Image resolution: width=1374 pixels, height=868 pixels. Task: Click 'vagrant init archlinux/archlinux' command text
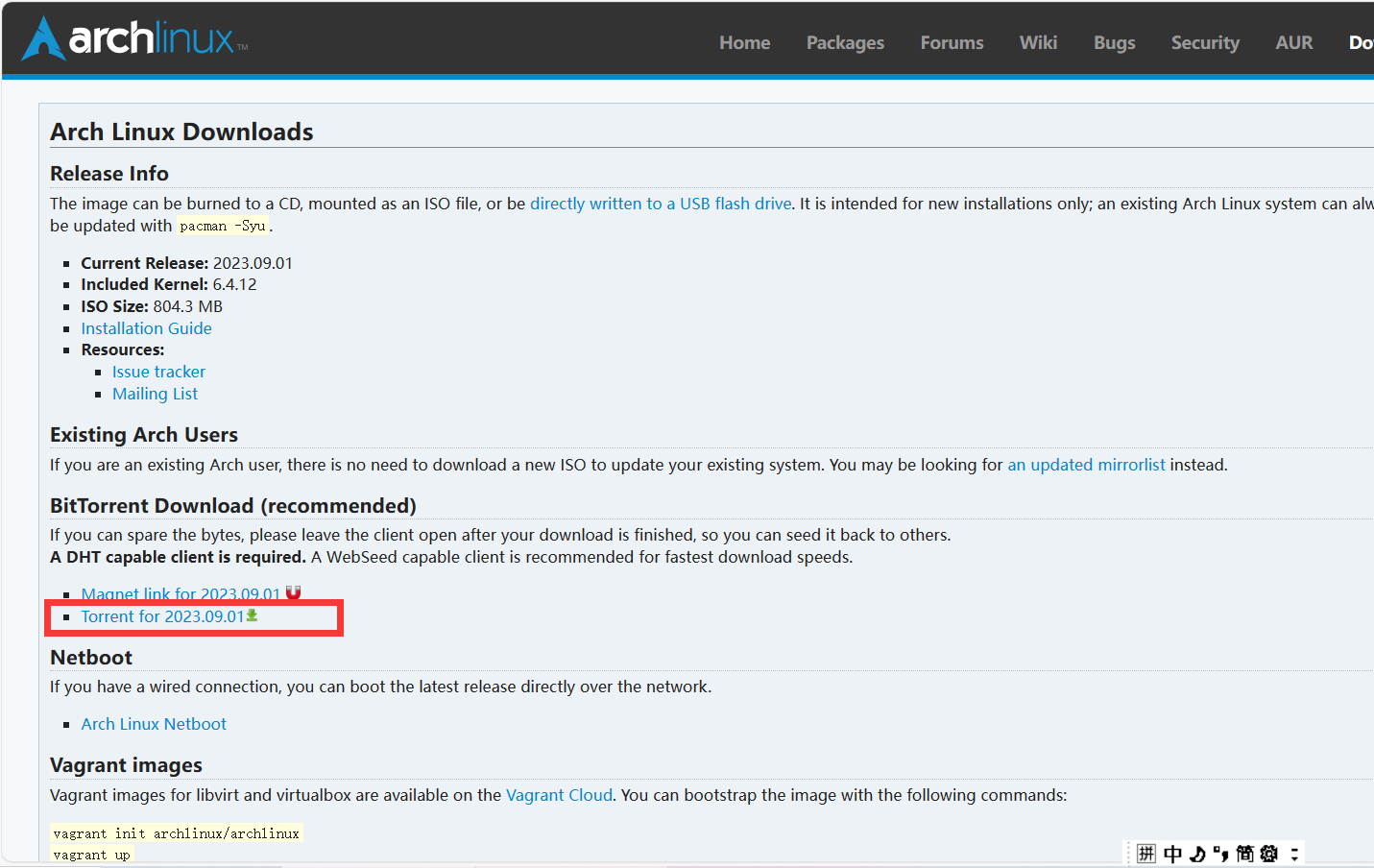tap(177, 833)
